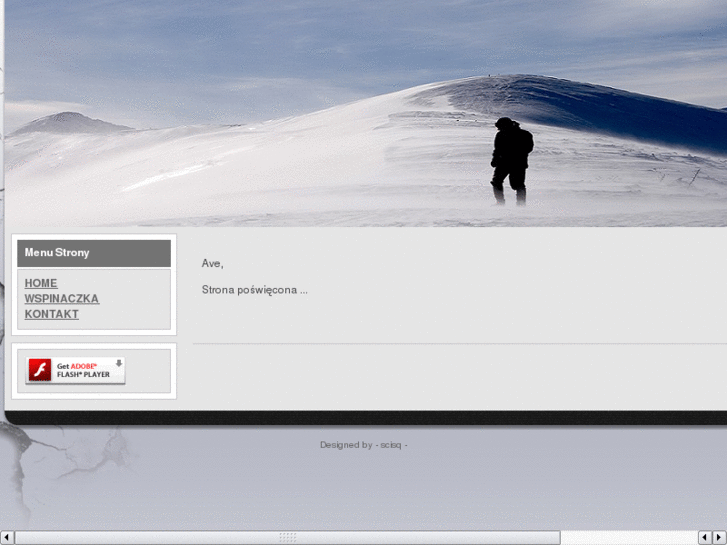Image resolution: width=727 pixels, height=545 pixels.
Task: Open the HOME menu link
Action: click(x=41, y=283)
